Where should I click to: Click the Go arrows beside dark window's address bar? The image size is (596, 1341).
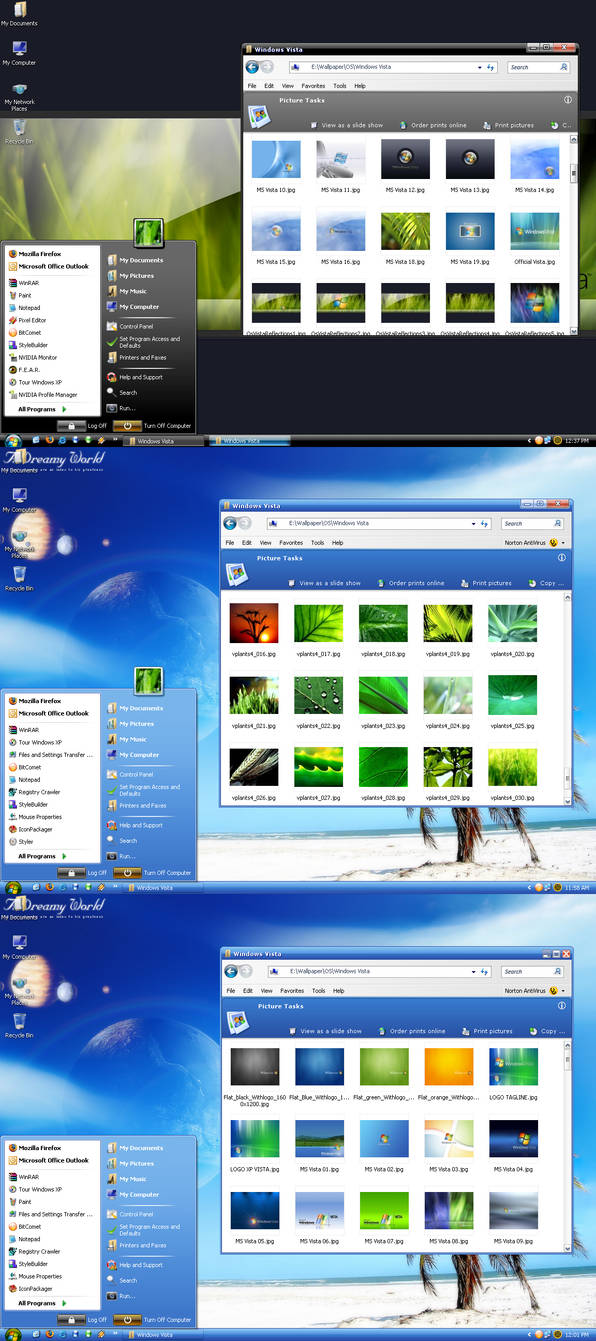(x=491, y=67)
